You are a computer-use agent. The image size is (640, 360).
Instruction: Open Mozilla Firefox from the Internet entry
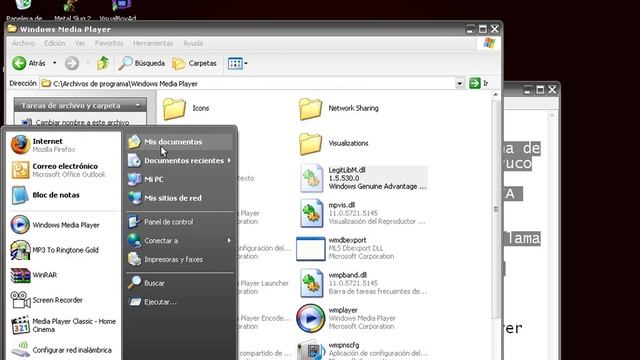(x=63, y=145)
